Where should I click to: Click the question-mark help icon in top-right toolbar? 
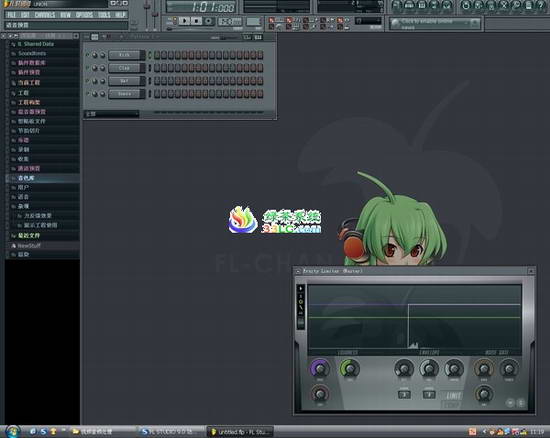(542, 5)
